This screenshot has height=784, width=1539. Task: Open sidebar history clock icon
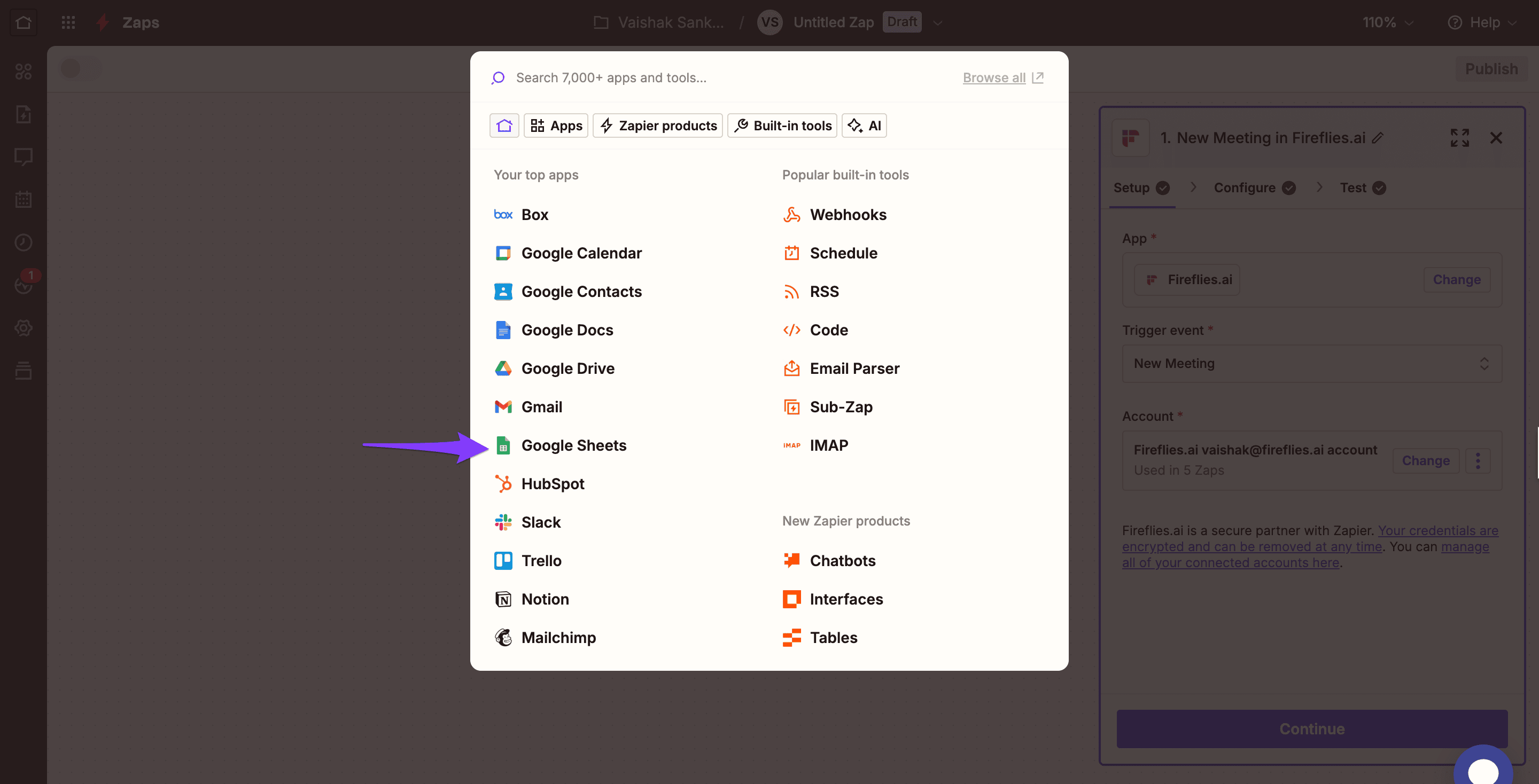click(x=24, y=242)
